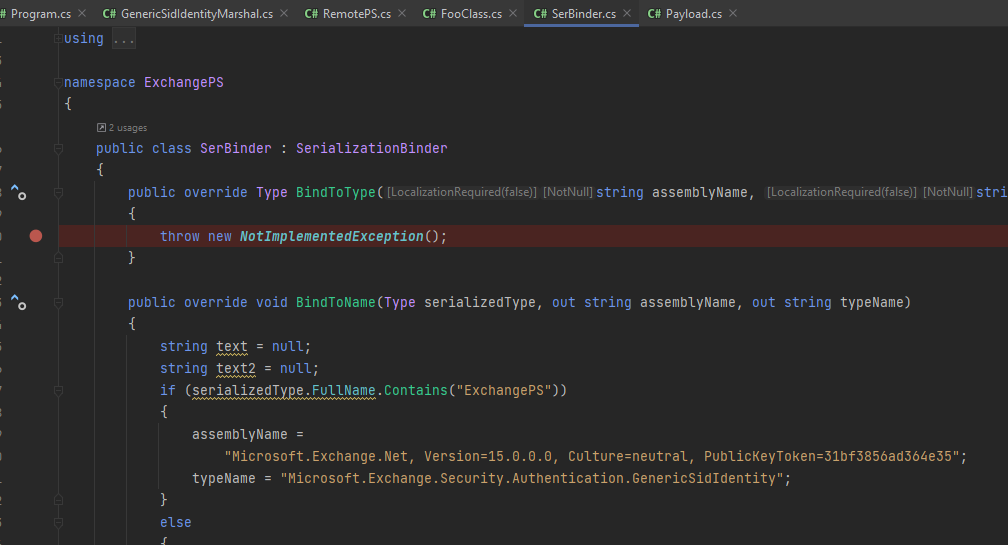Viewport: 1008px width, 545px height.
Task: Switch to the FooClass.cs tab
Action: pyautogui.click(x=462, y=14)
